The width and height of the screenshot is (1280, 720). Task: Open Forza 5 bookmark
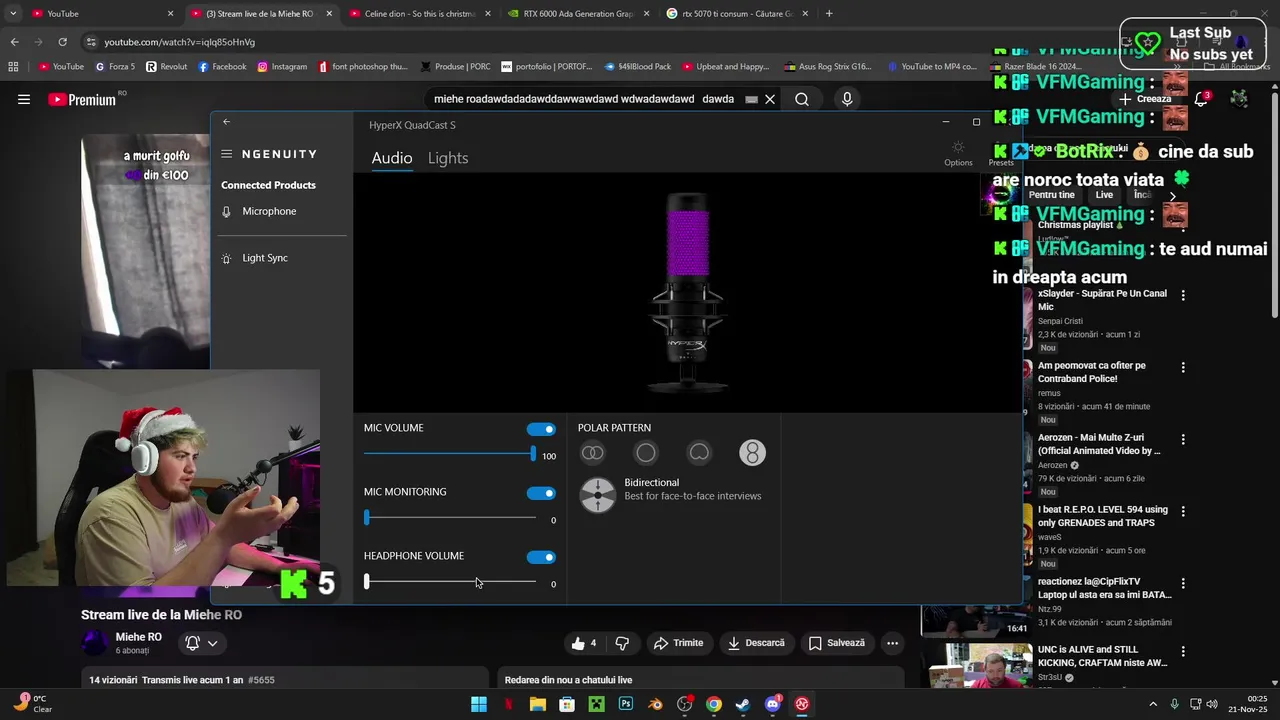click(x=115, y=67)
